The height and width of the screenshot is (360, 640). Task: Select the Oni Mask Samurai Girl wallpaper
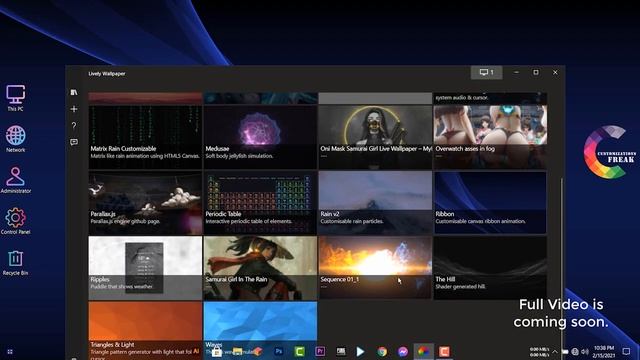click(375, 137)
